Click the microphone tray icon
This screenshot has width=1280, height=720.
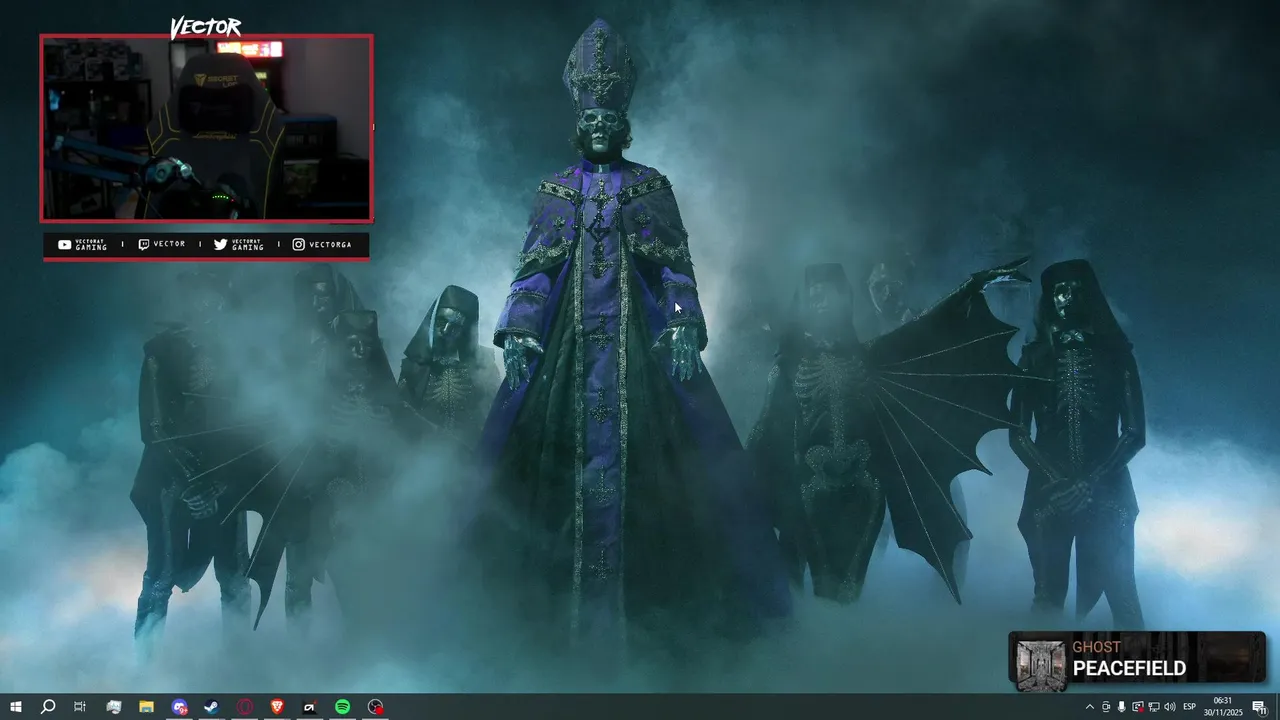click(1121, 707)
